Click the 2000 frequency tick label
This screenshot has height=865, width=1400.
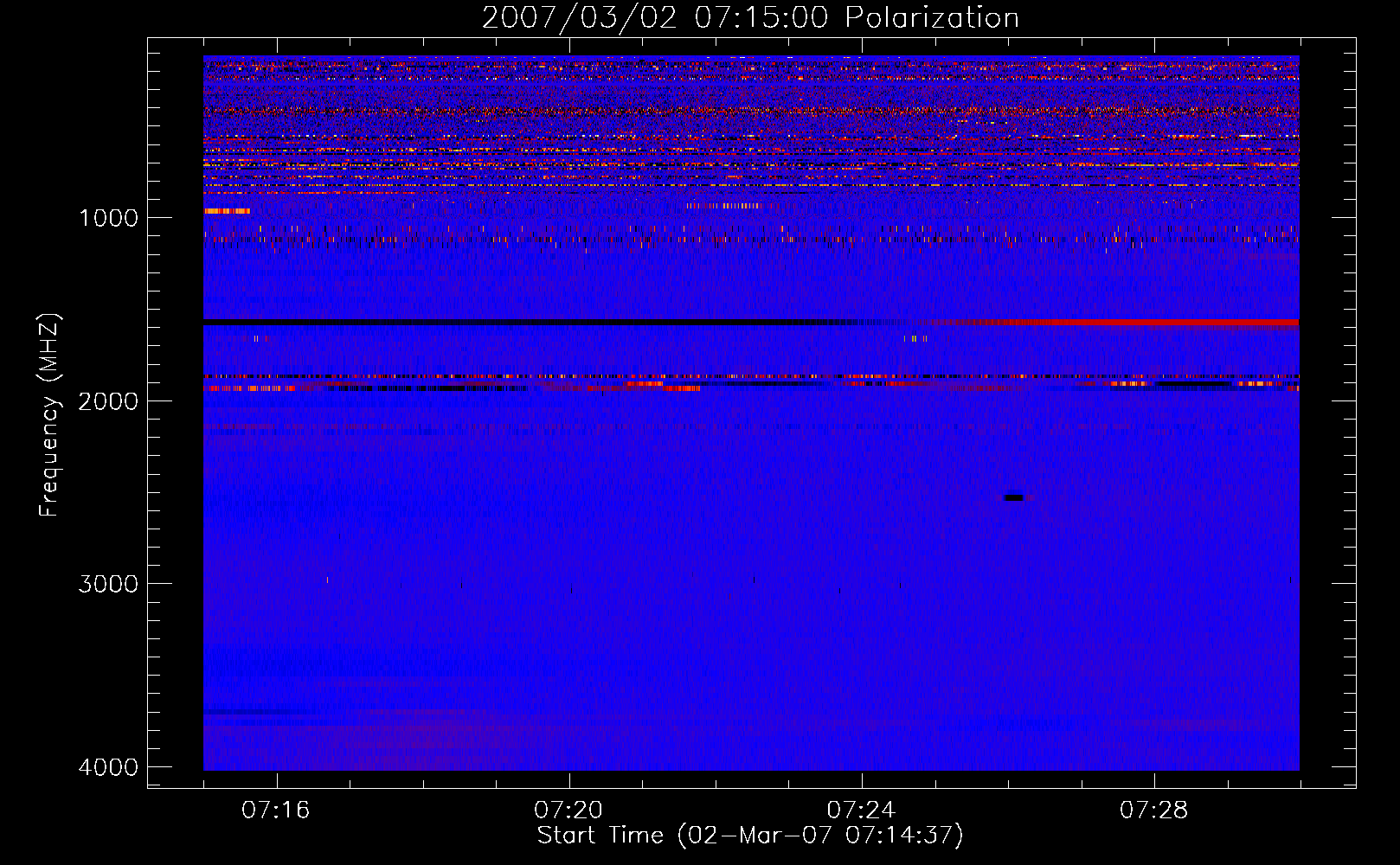pos(109,400)
